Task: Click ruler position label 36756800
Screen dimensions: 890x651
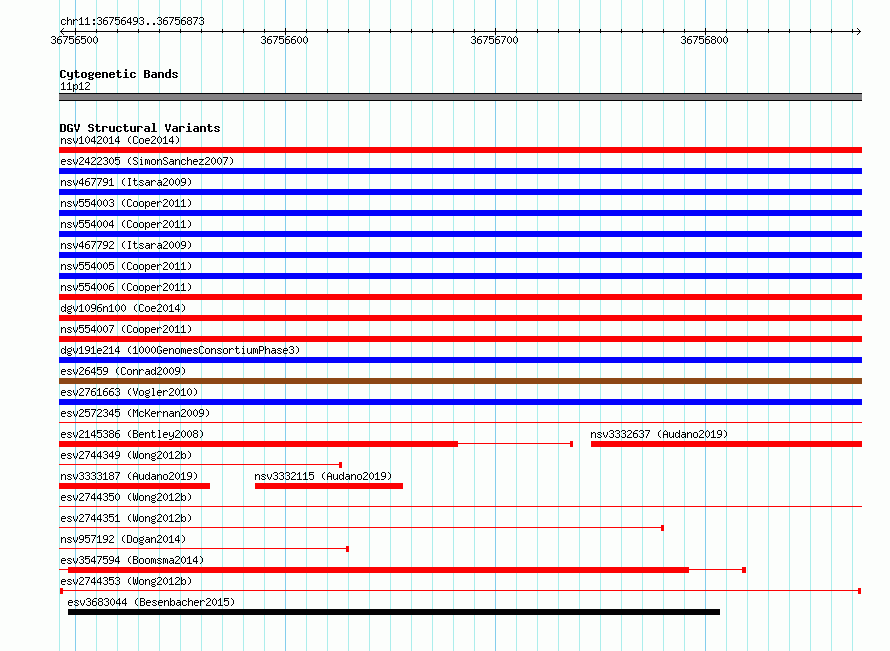Action: [704, 40]
